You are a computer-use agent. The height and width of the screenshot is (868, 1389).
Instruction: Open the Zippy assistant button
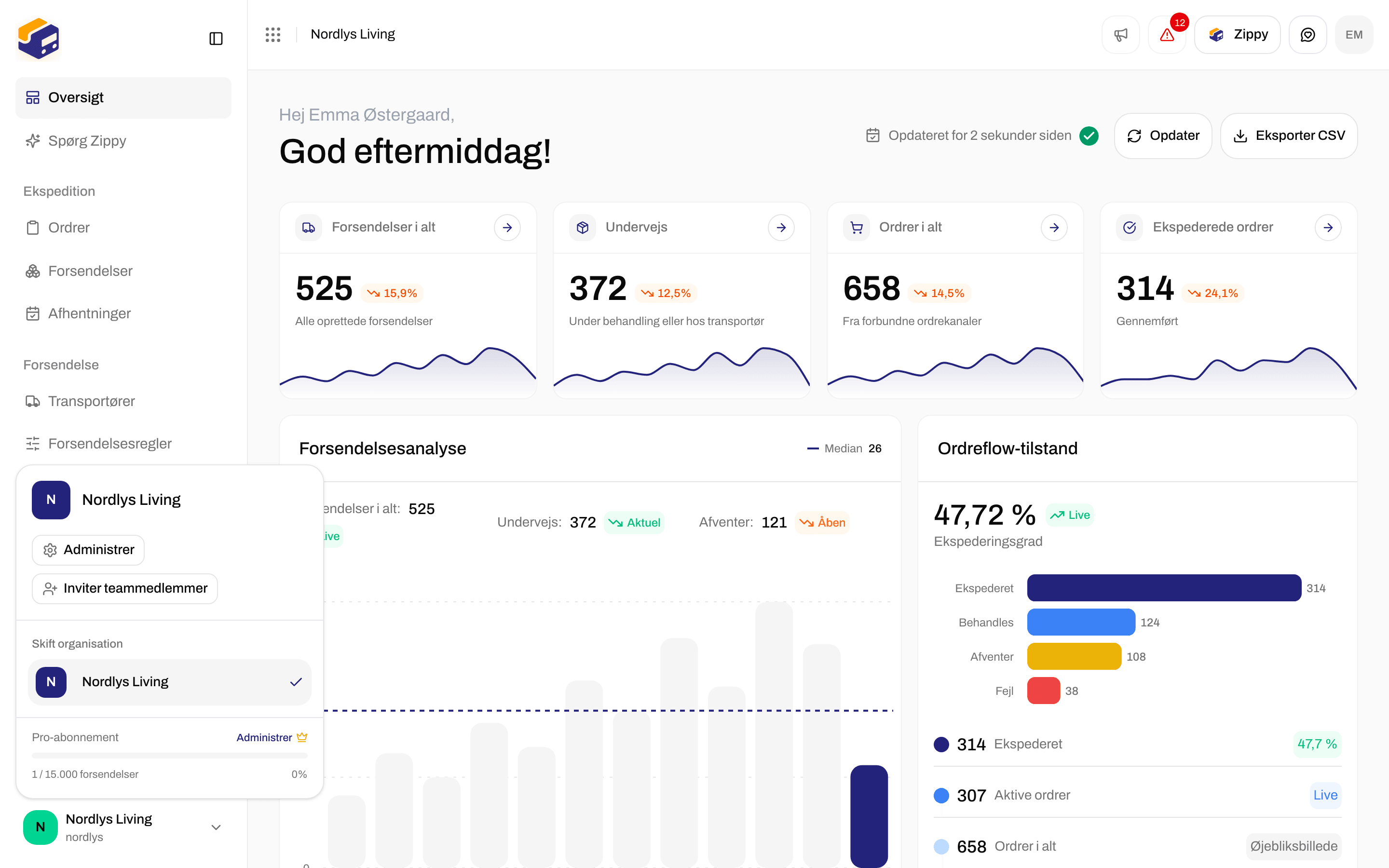click(1238, 35)
